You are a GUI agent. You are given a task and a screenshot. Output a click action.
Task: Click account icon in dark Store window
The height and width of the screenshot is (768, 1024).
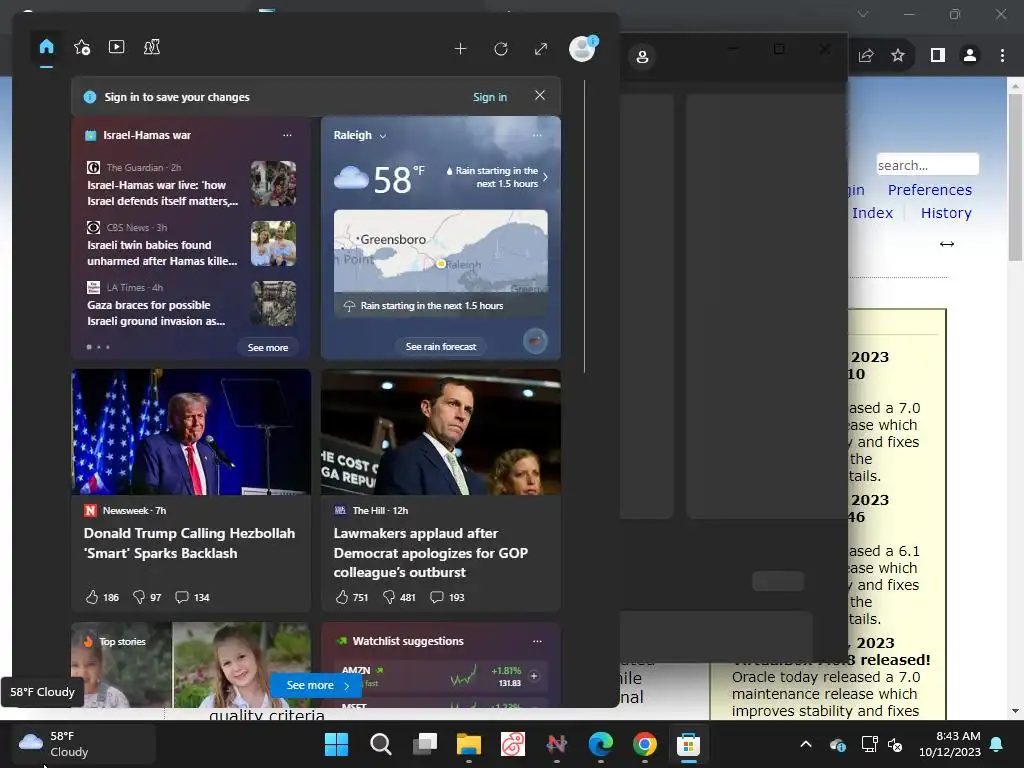[642, 57]
